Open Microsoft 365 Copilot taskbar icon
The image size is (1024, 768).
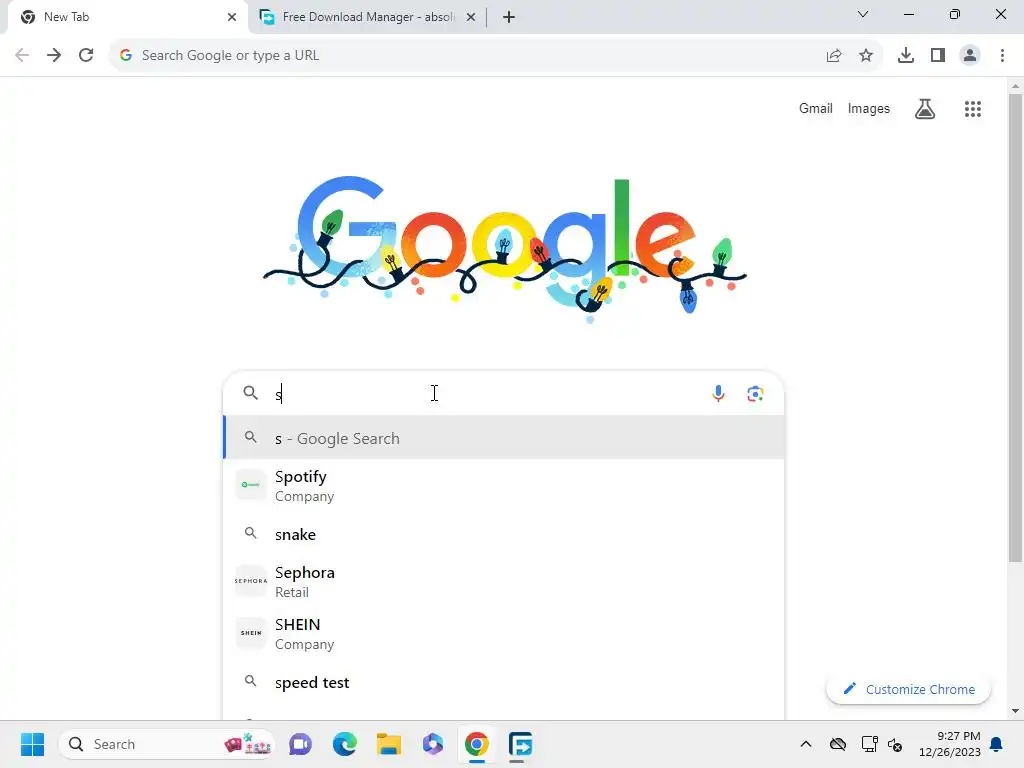[x=433, y=744]
